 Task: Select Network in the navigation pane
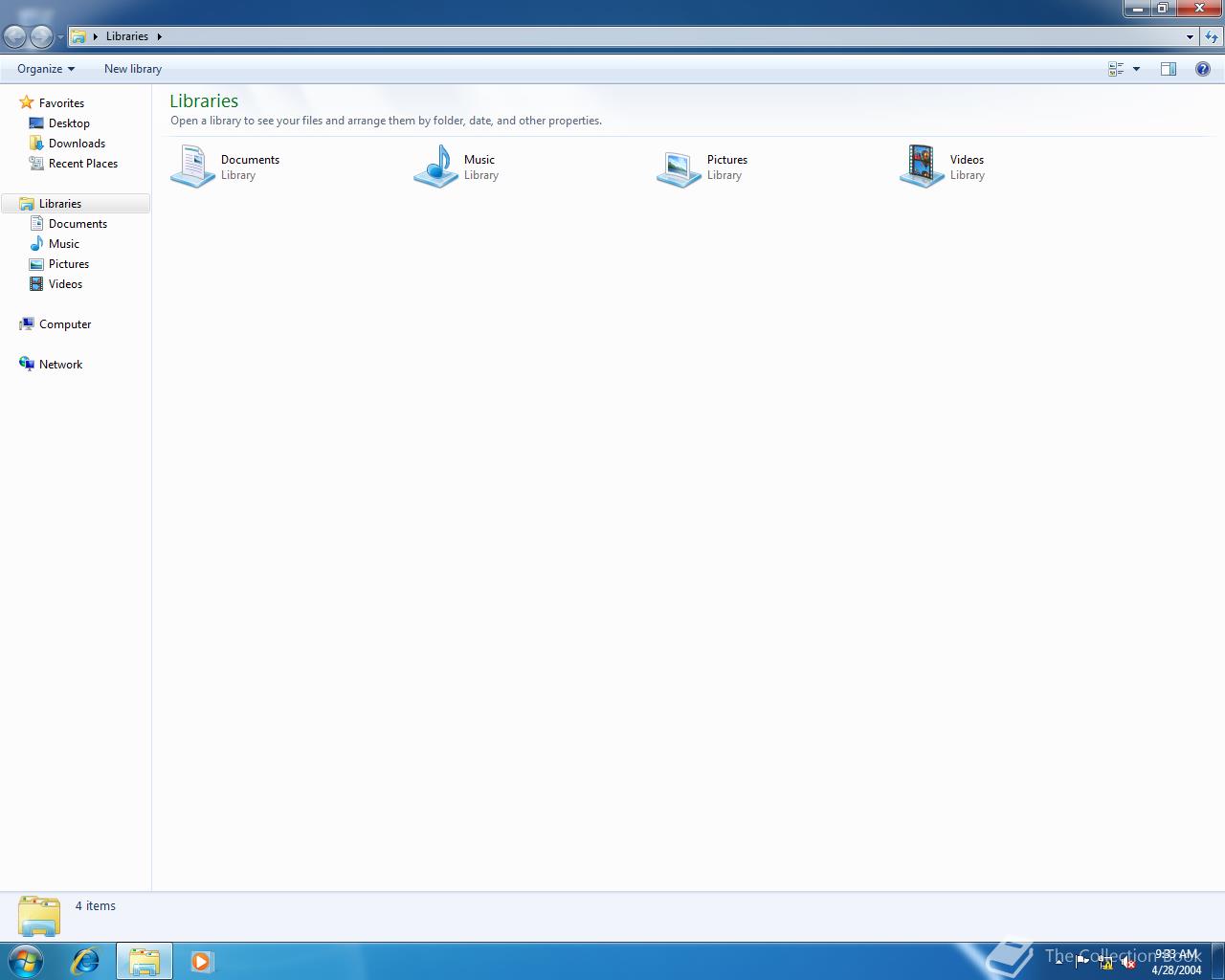[x=60, y=365]
